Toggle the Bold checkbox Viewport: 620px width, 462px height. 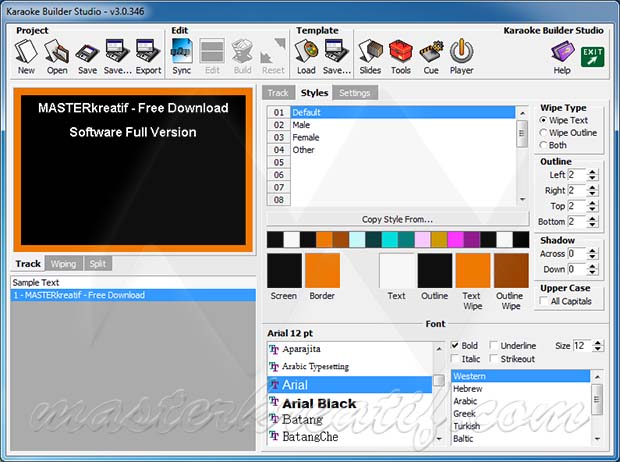[x=455, y=345]
